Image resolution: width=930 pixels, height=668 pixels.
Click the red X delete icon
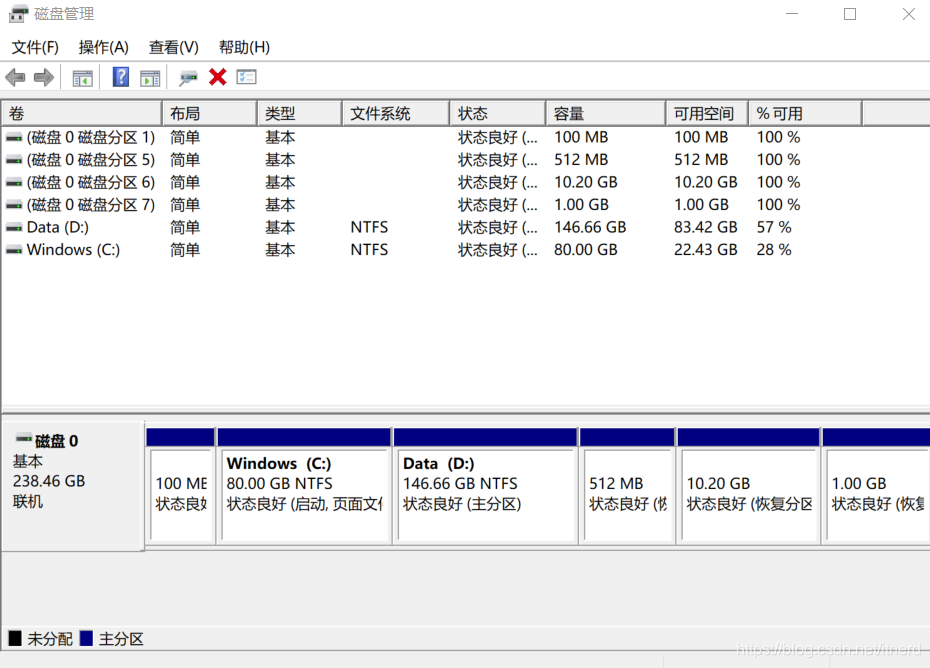(218, 77)
